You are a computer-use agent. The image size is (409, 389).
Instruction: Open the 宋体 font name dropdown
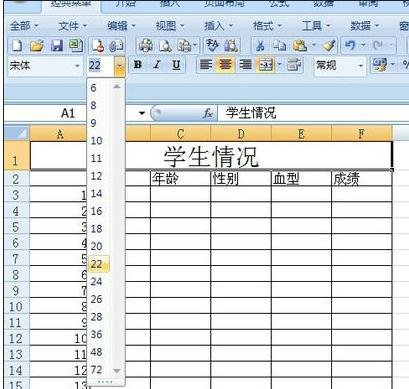[x=77, y=66]
